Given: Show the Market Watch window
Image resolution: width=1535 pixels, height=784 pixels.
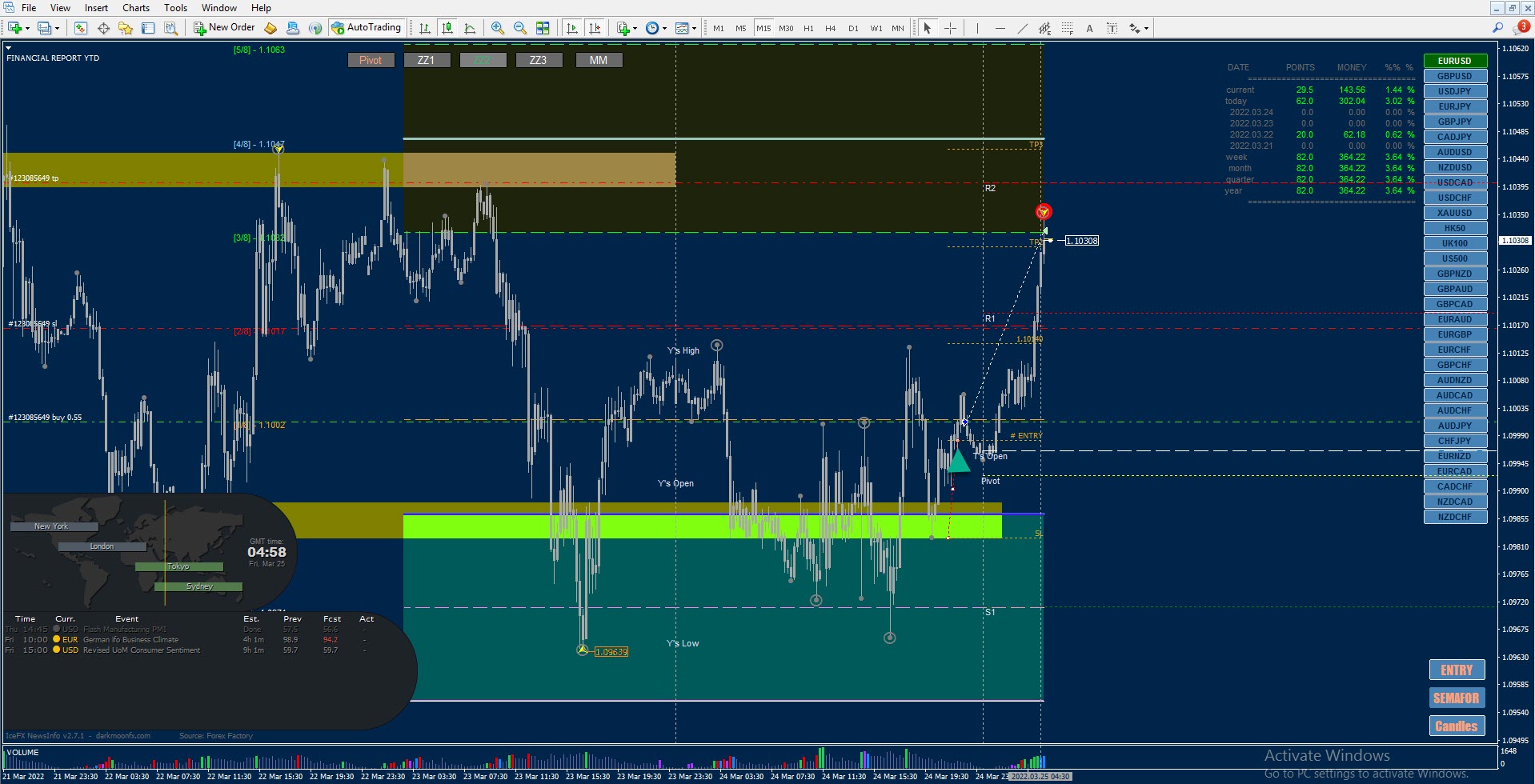Looking at the screenshot, I should click(81, 28).
